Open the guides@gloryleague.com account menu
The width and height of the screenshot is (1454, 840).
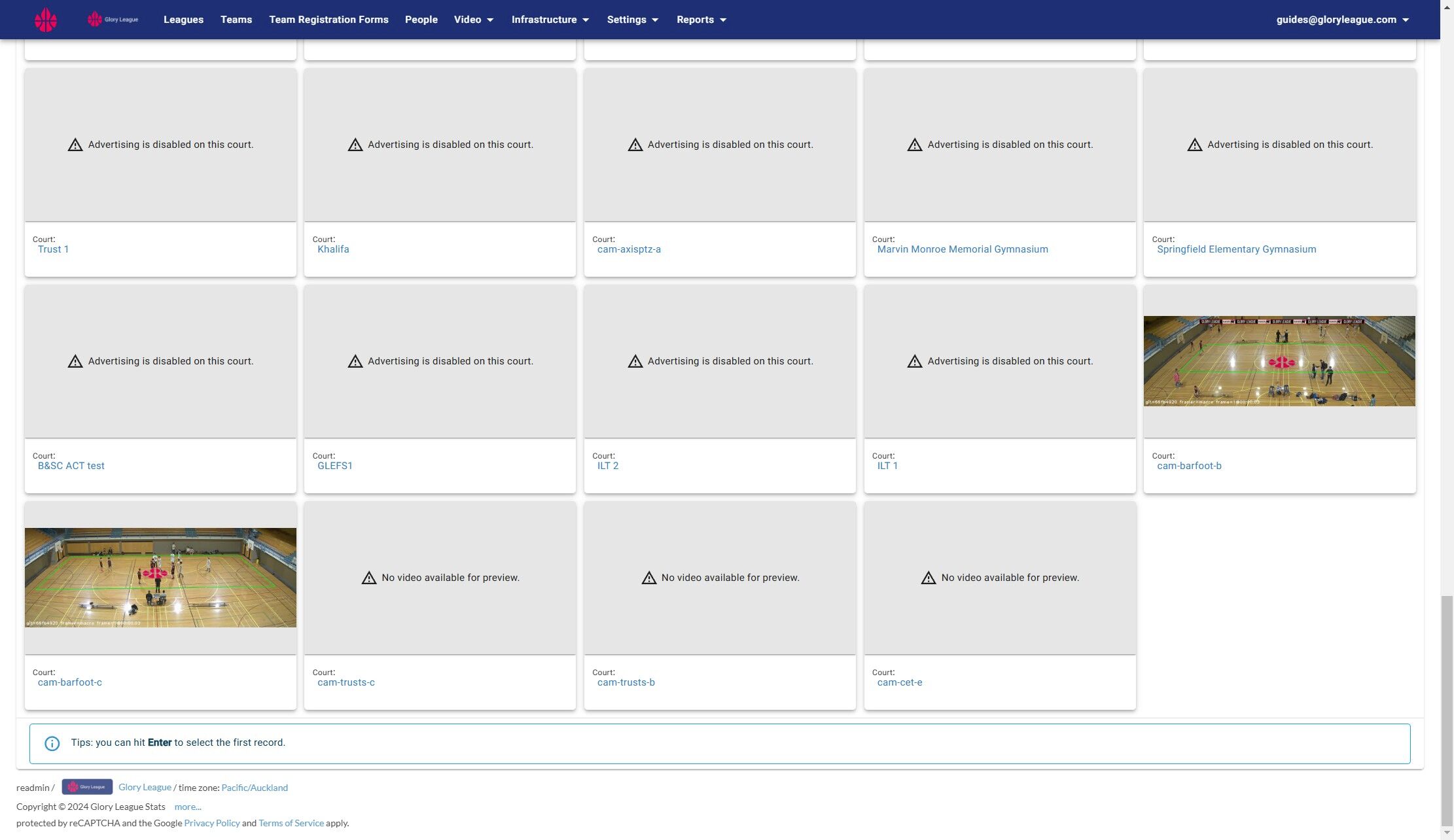(x=1342, y=20)
